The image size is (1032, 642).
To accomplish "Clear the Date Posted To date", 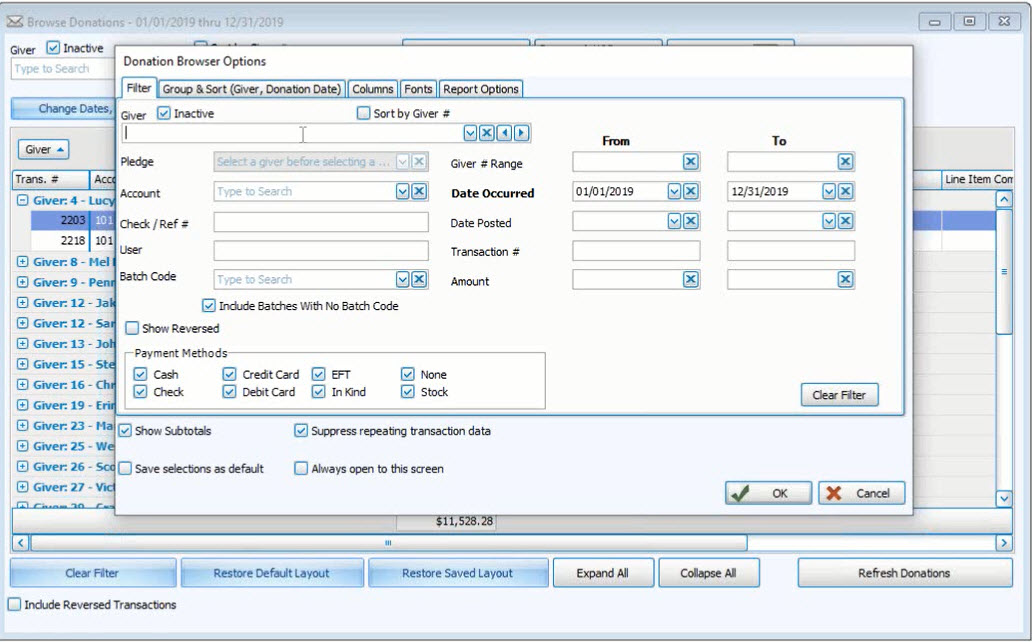I will [x=843, y=220].
